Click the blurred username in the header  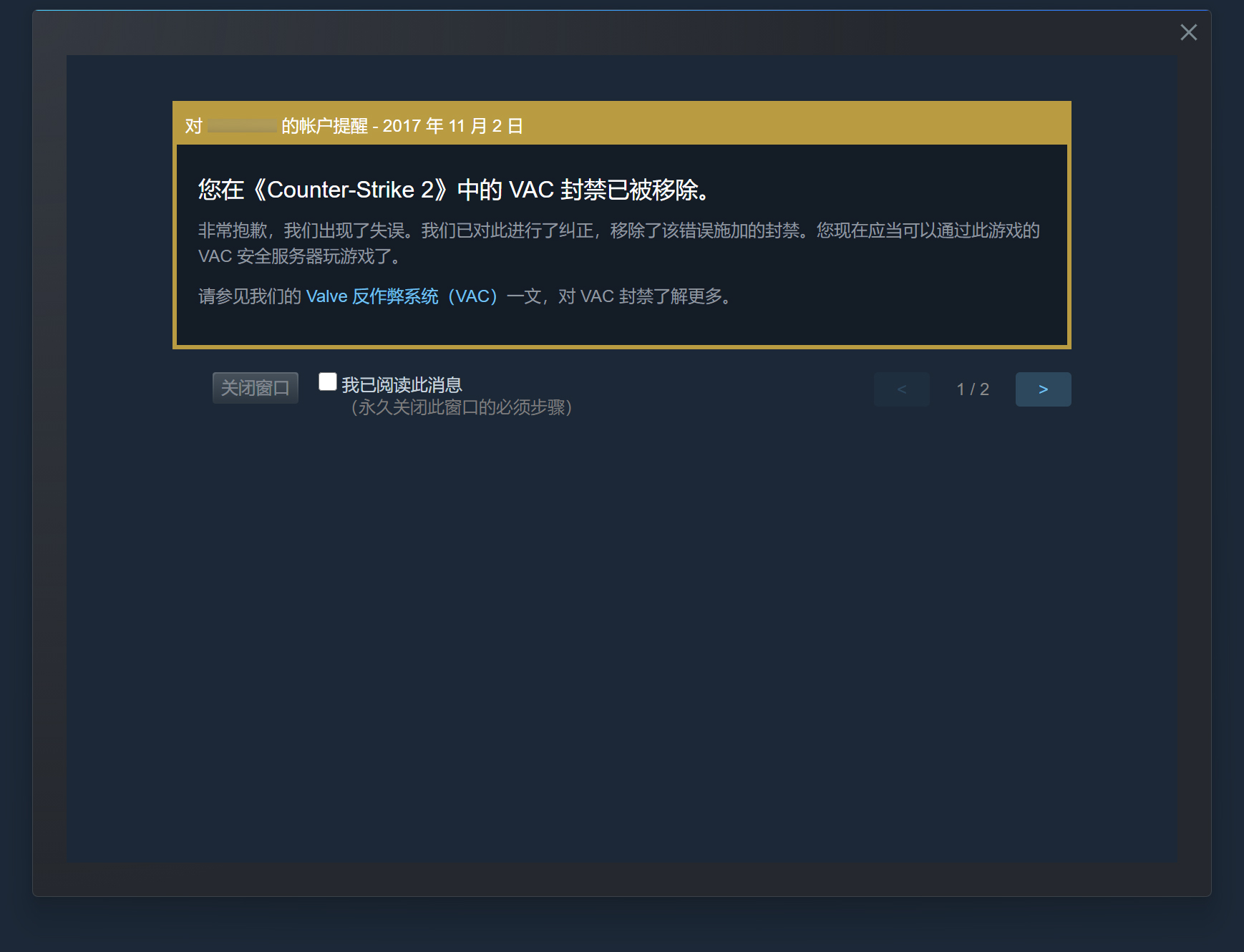point(242,126)
